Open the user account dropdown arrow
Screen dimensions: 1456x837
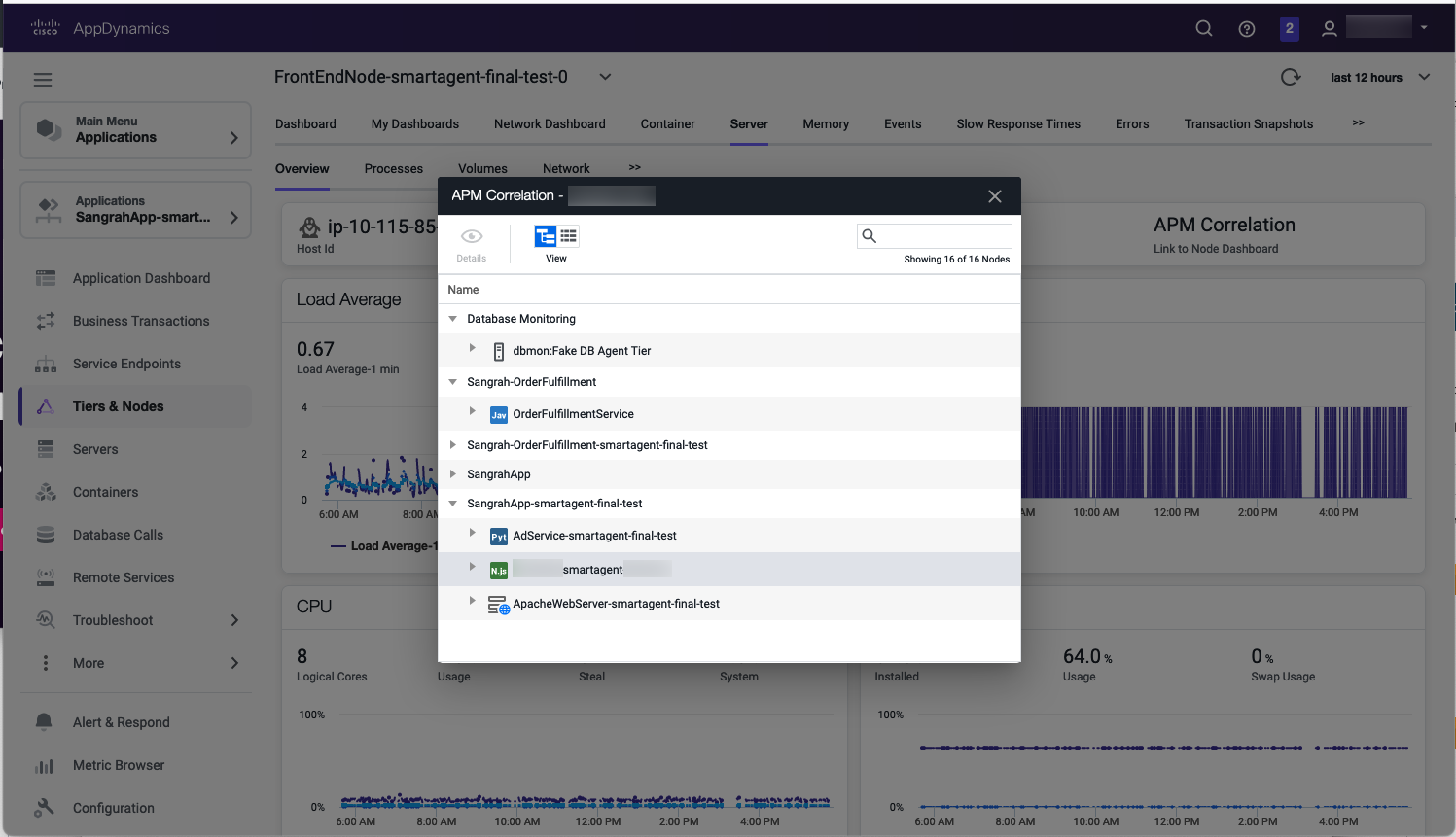point(1424,28)
